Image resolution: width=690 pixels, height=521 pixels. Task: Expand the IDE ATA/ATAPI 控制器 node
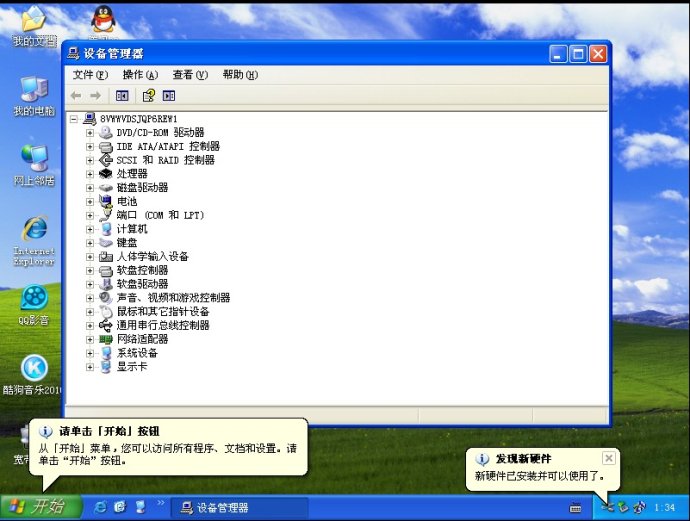(x=90, y=146)
